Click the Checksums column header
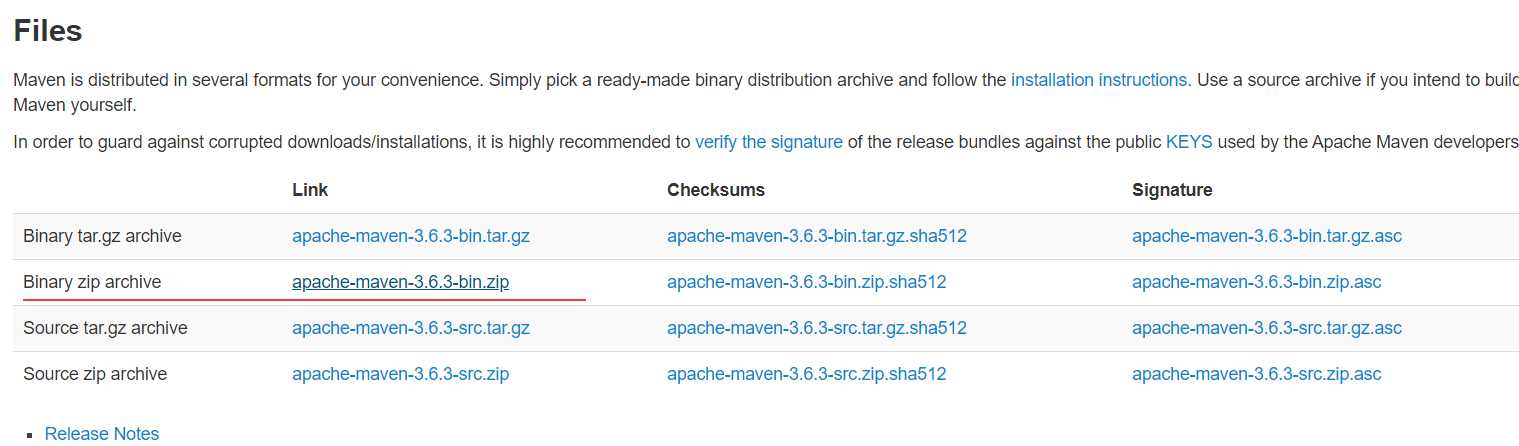 click(715, 190)
